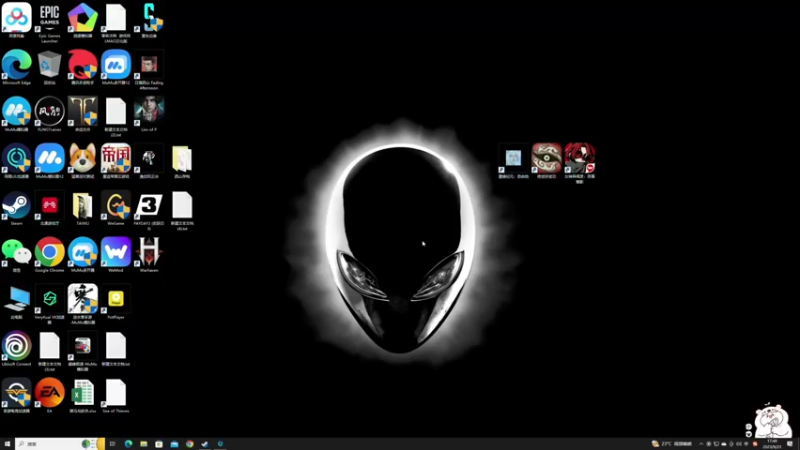Open the Sea of Thieves file

click(116, 395)
